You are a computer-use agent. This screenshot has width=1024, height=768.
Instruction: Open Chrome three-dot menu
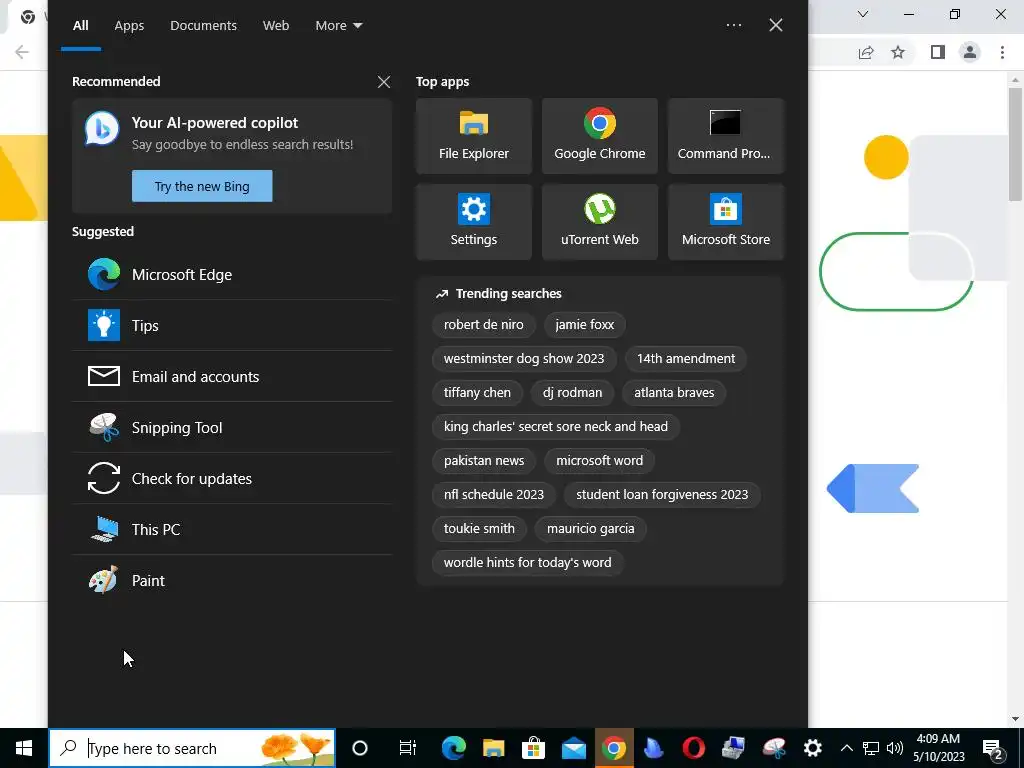tap(1002, 52)
